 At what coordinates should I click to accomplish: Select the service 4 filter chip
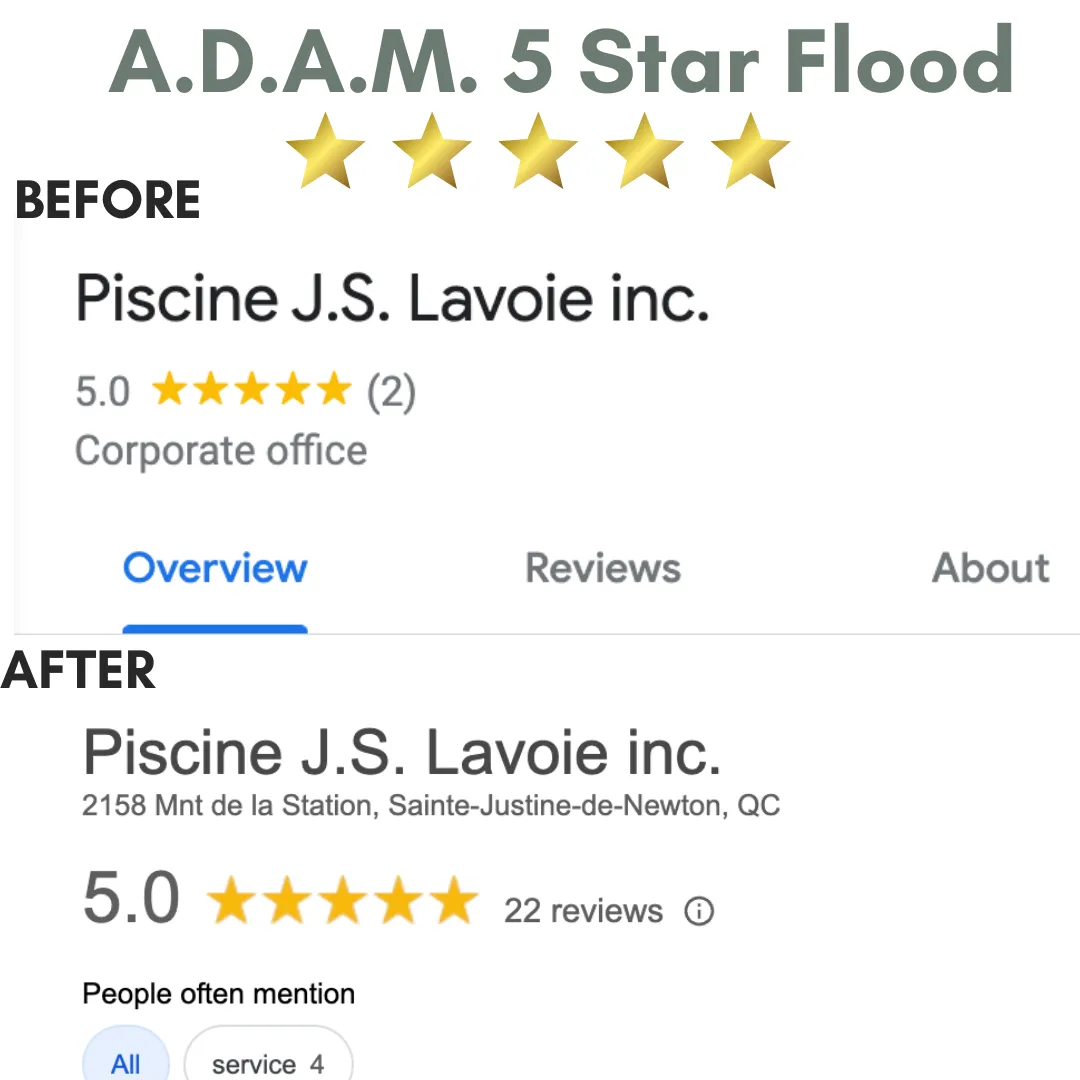click(268, 1053)
